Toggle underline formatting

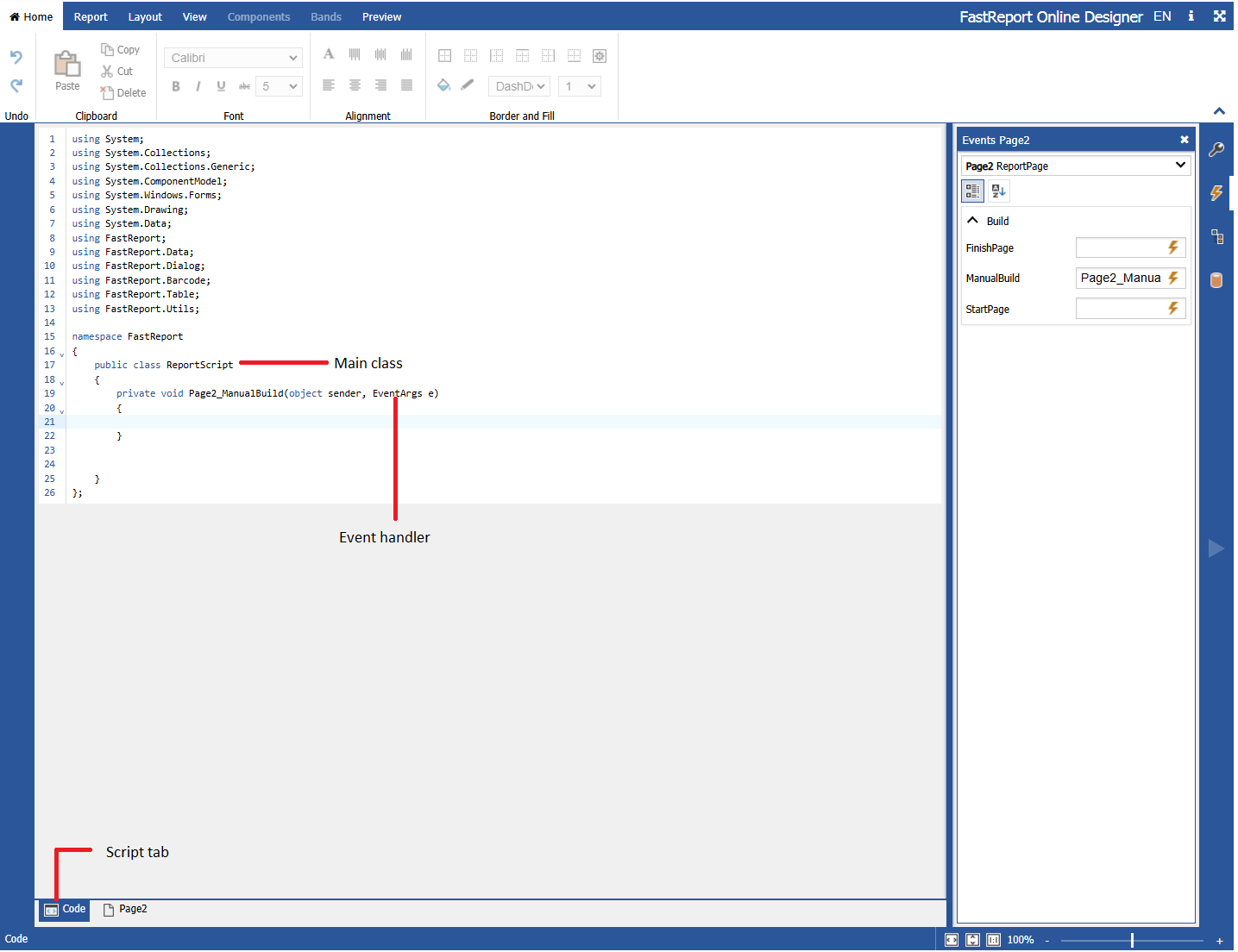(x=222, y=86)
